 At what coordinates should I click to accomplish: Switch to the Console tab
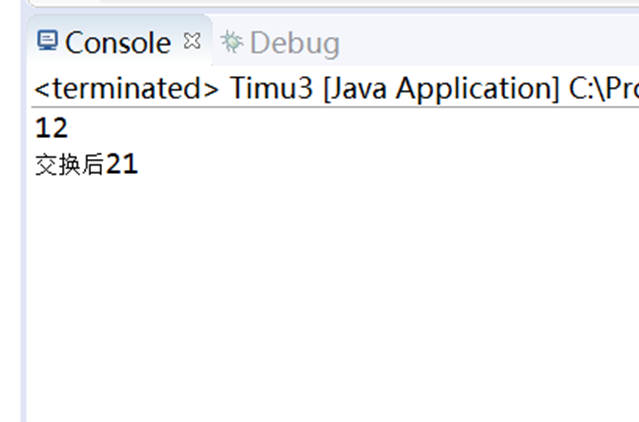(117, 43)
